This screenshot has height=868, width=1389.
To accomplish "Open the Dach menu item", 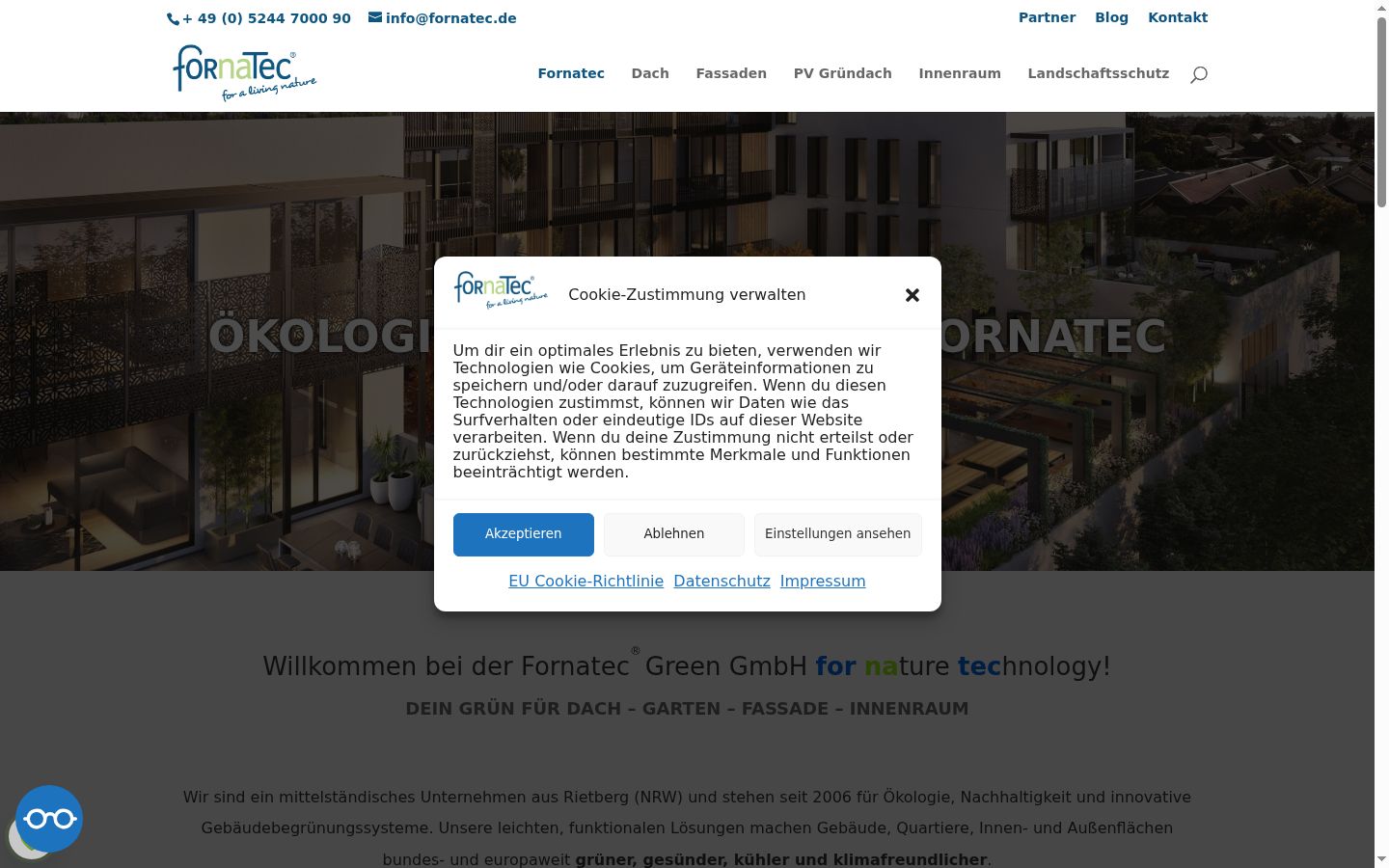I will tap(650, 73).
